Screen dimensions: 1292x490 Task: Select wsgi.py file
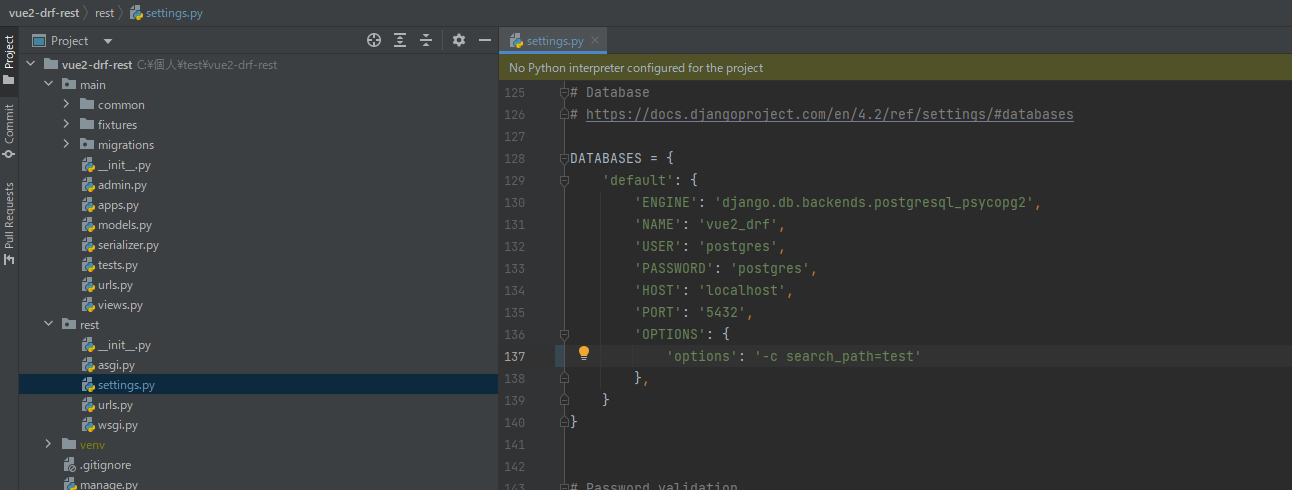(118, 425)
